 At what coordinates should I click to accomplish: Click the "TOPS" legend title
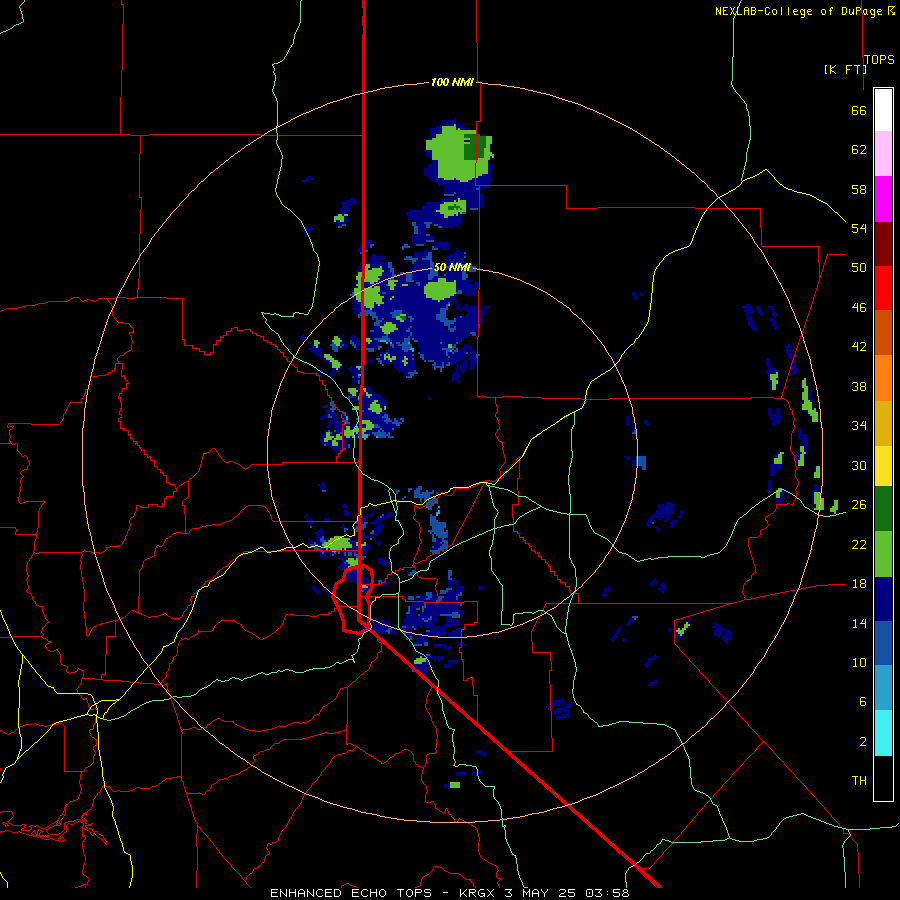[x=879, y=60]
